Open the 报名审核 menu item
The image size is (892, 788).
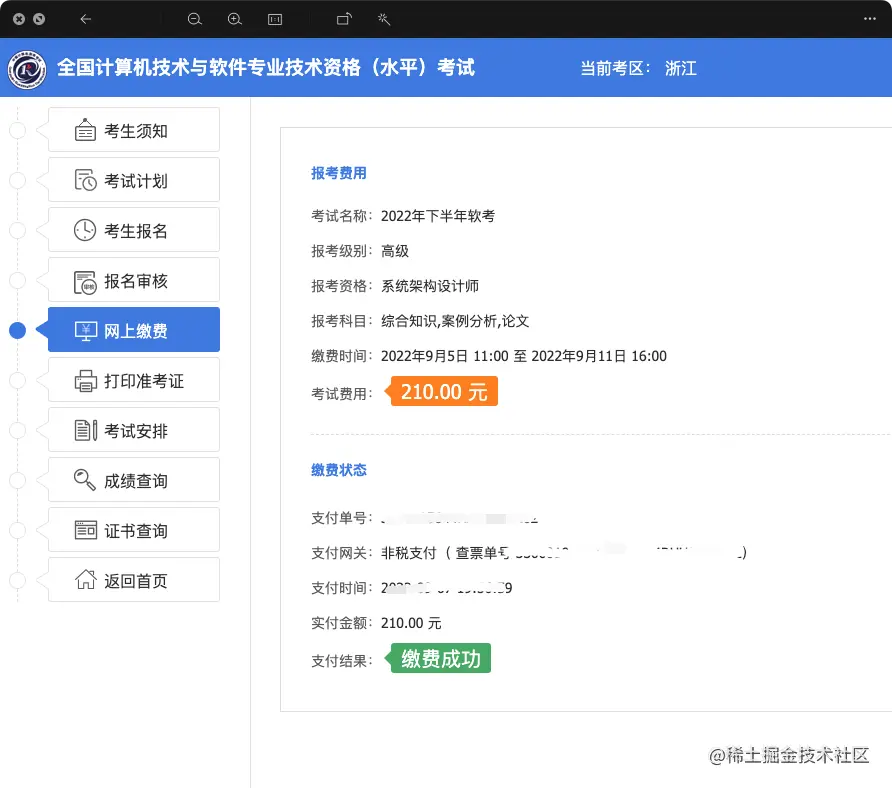[x=134, y=280]
